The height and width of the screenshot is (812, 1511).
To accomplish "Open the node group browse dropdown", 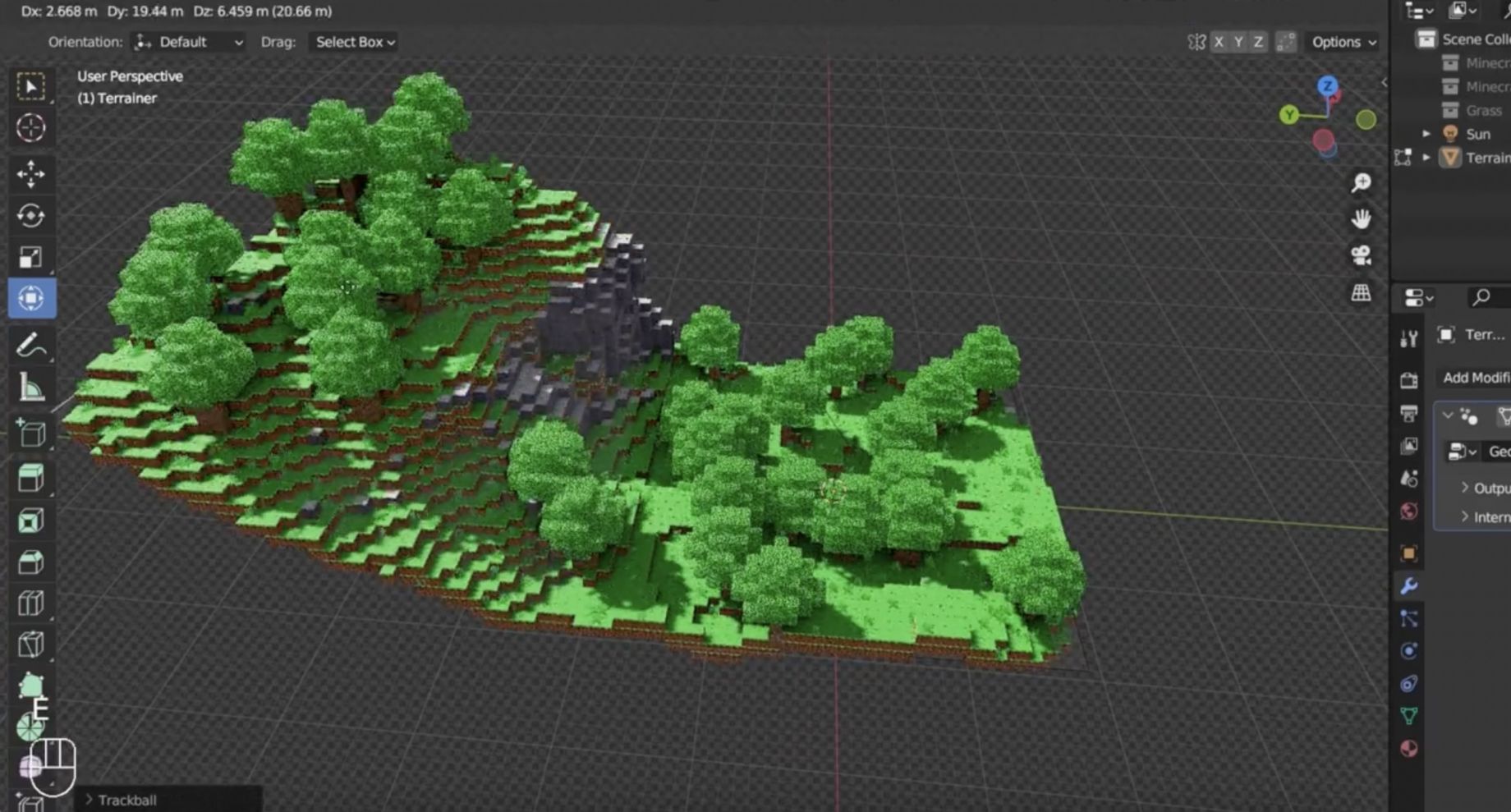I will click(1462, 452).
